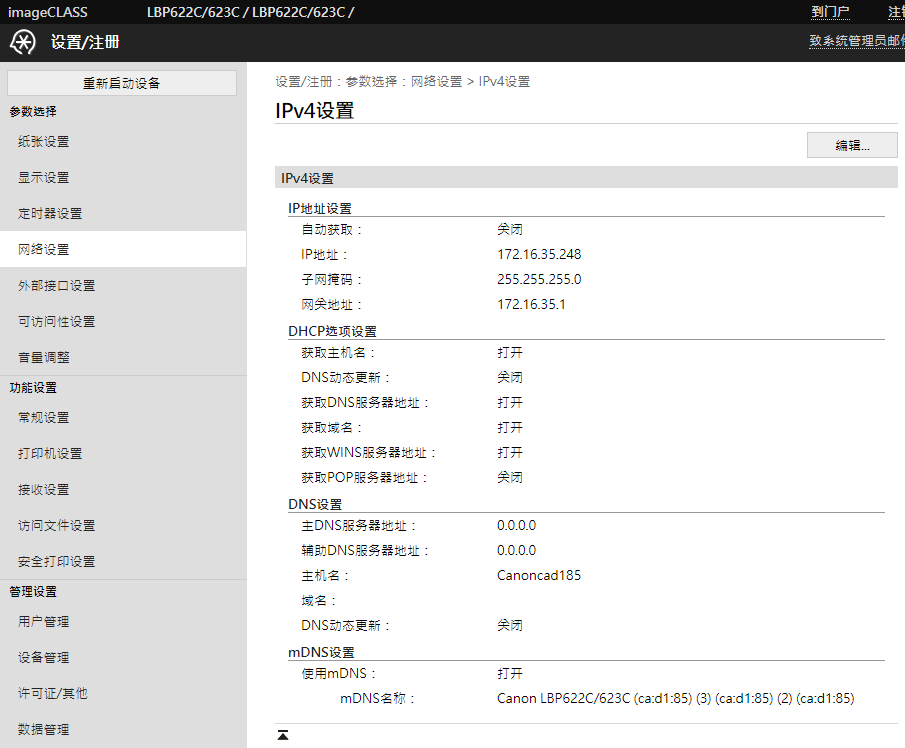
Task: Click the mDNS设置 section heading
Action: 321,652
